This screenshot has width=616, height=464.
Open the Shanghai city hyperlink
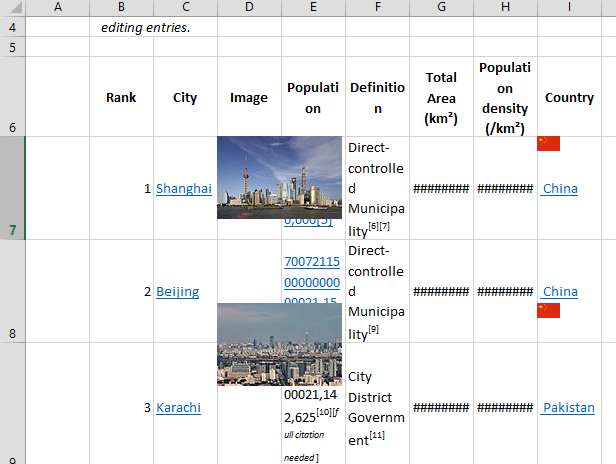[184, 188]
